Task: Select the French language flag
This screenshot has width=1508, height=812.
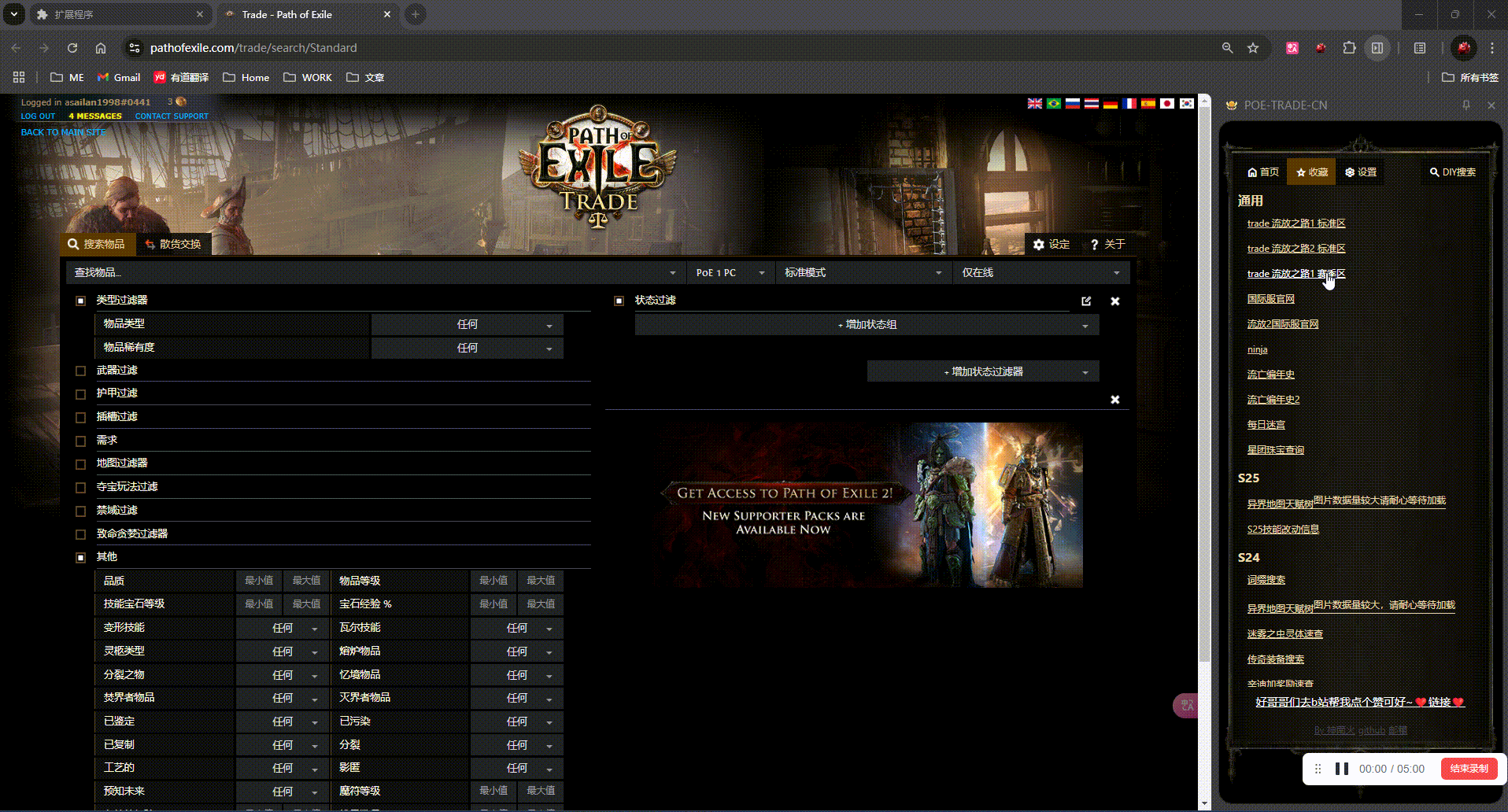Action: pyautogui.click(x=1129, y=104)
